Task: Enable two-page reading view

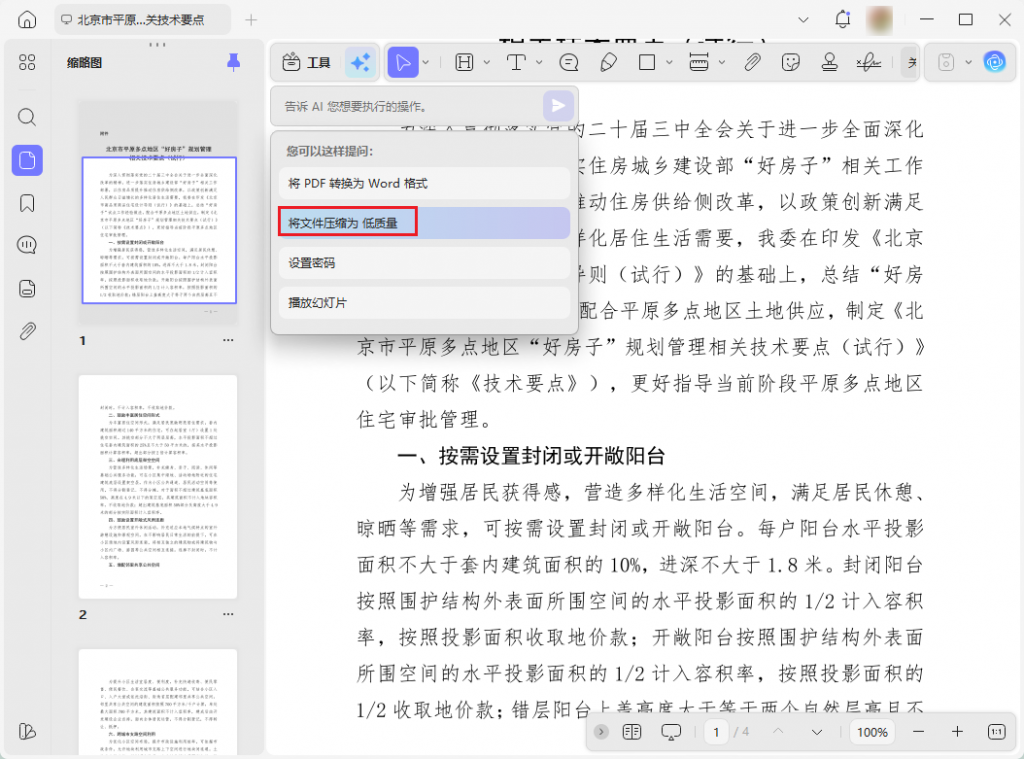Action: (x=631, y=732)
